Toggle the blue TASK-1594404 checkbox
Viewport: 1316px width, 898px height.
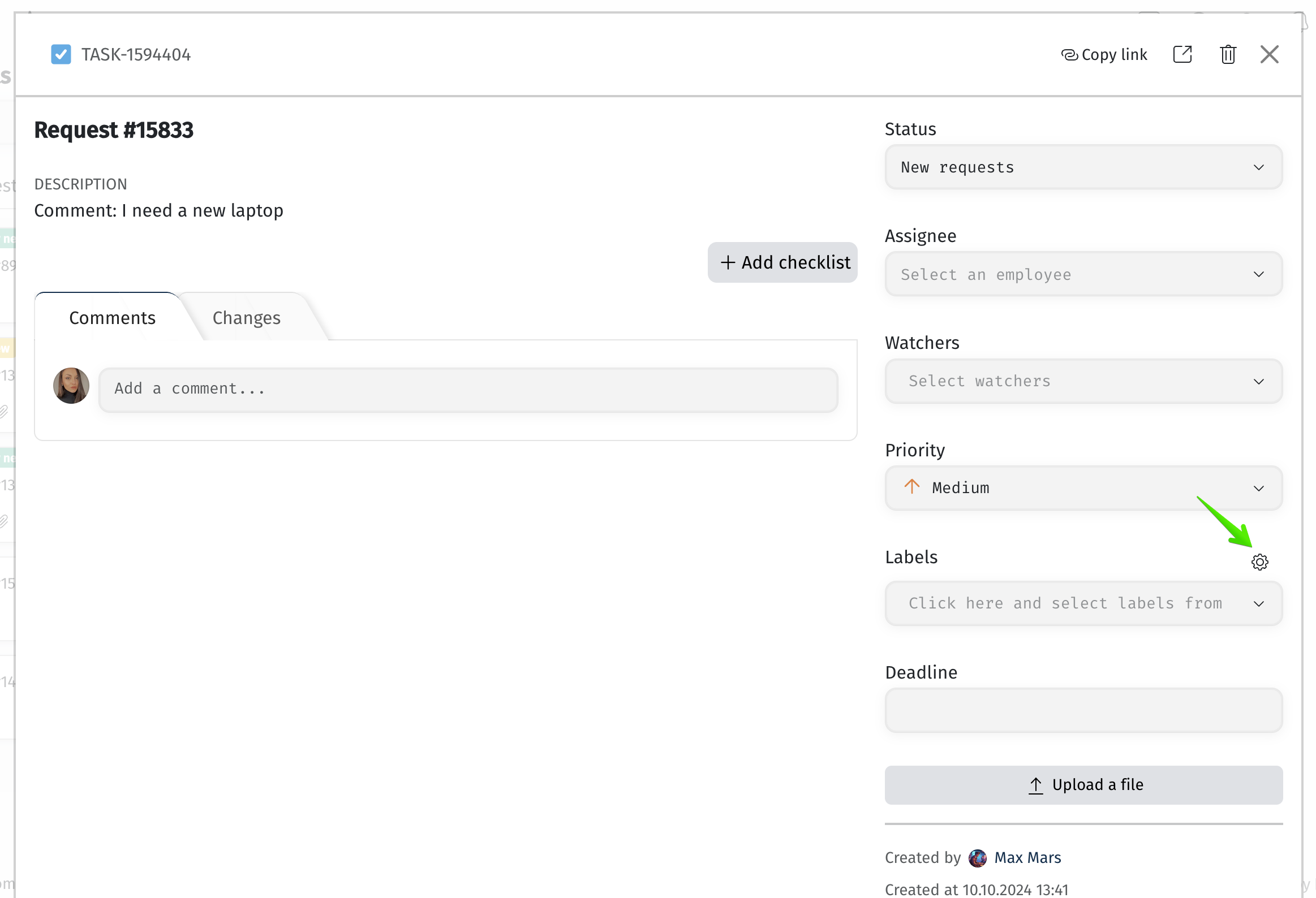click(61, 55)
